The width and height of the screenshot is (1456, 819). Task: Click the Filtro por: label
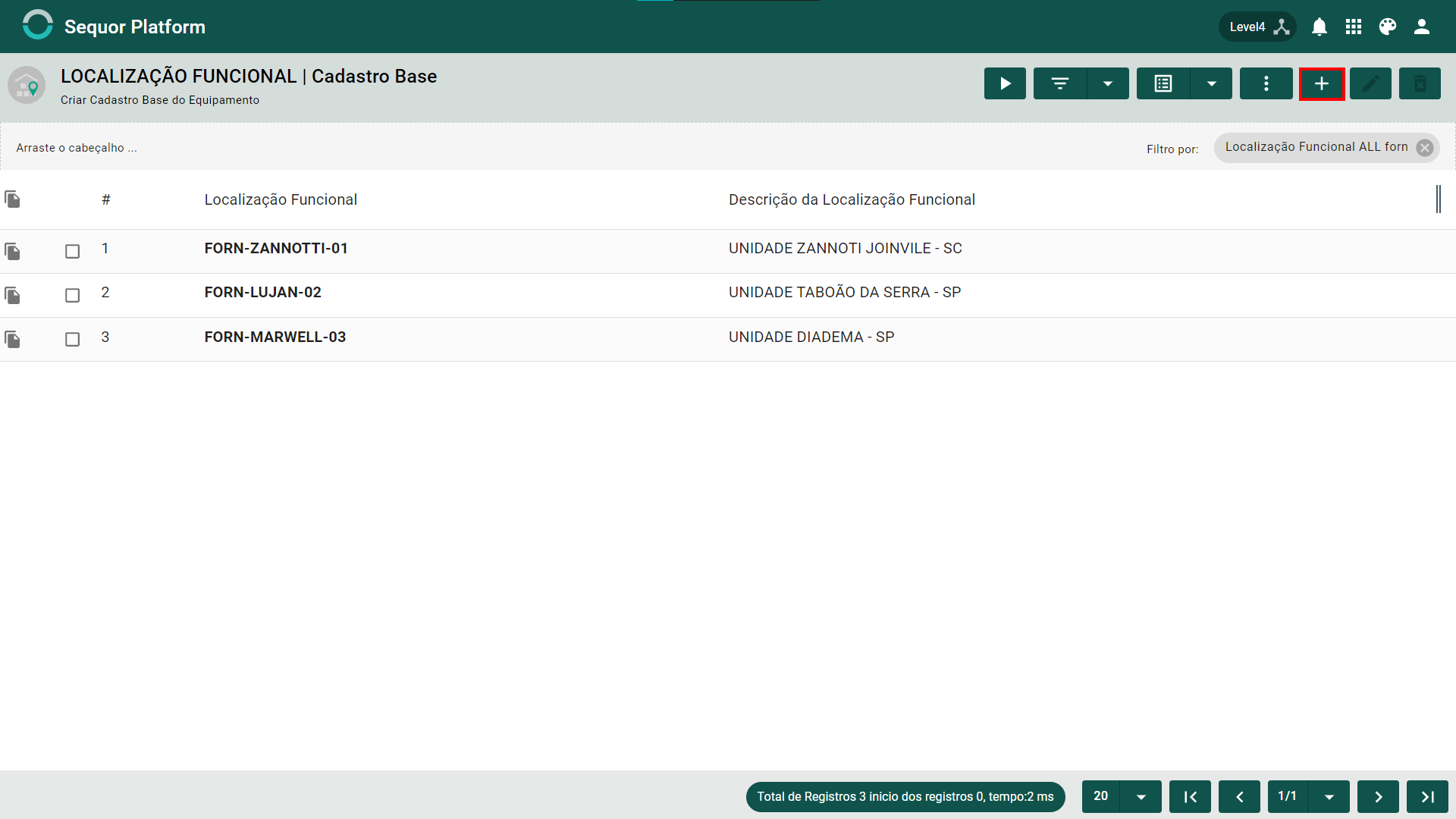pyautogui.click(x=1172, y=149)
